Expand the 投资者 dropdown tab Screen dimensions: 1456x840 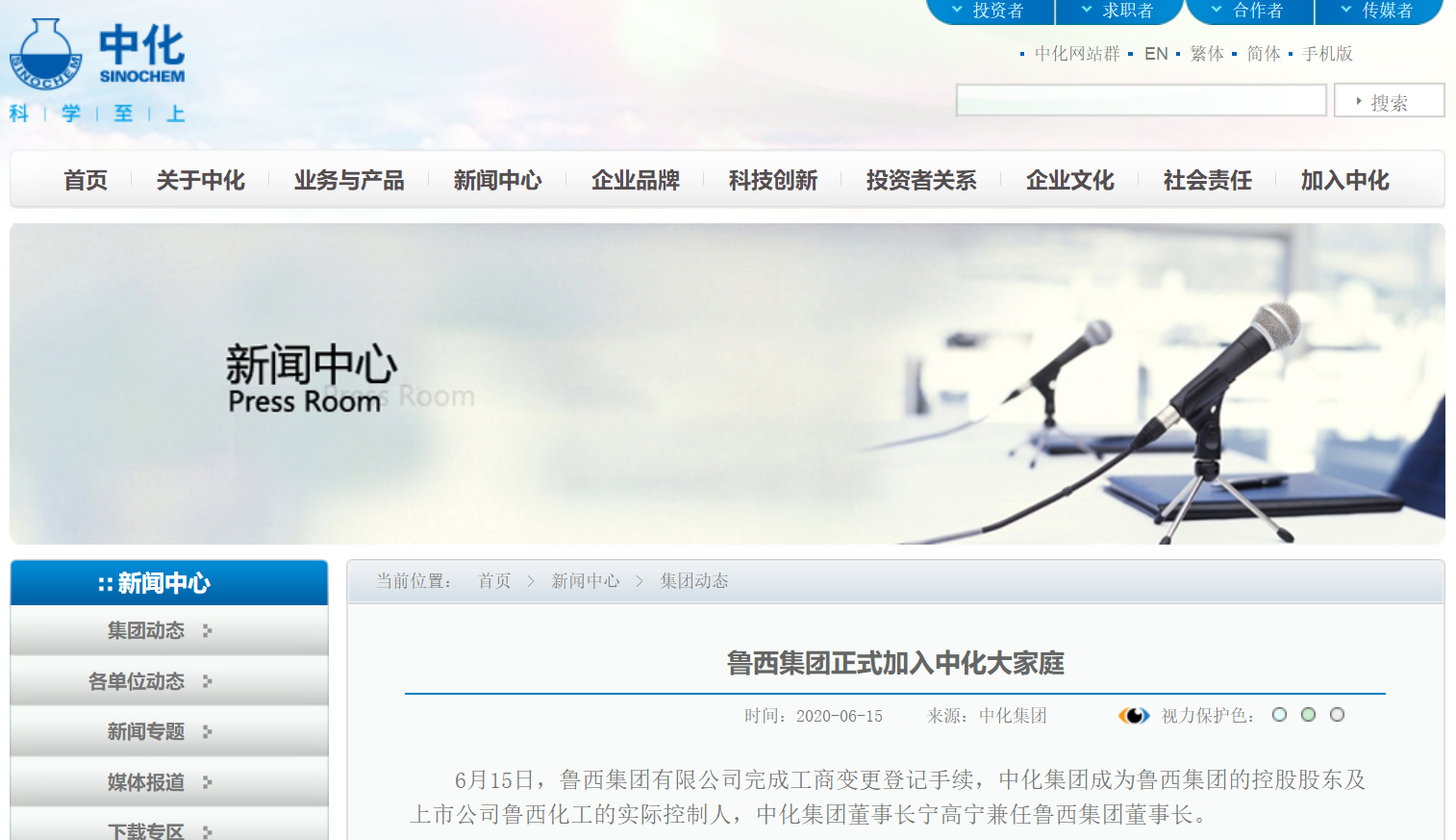[990, 11]
